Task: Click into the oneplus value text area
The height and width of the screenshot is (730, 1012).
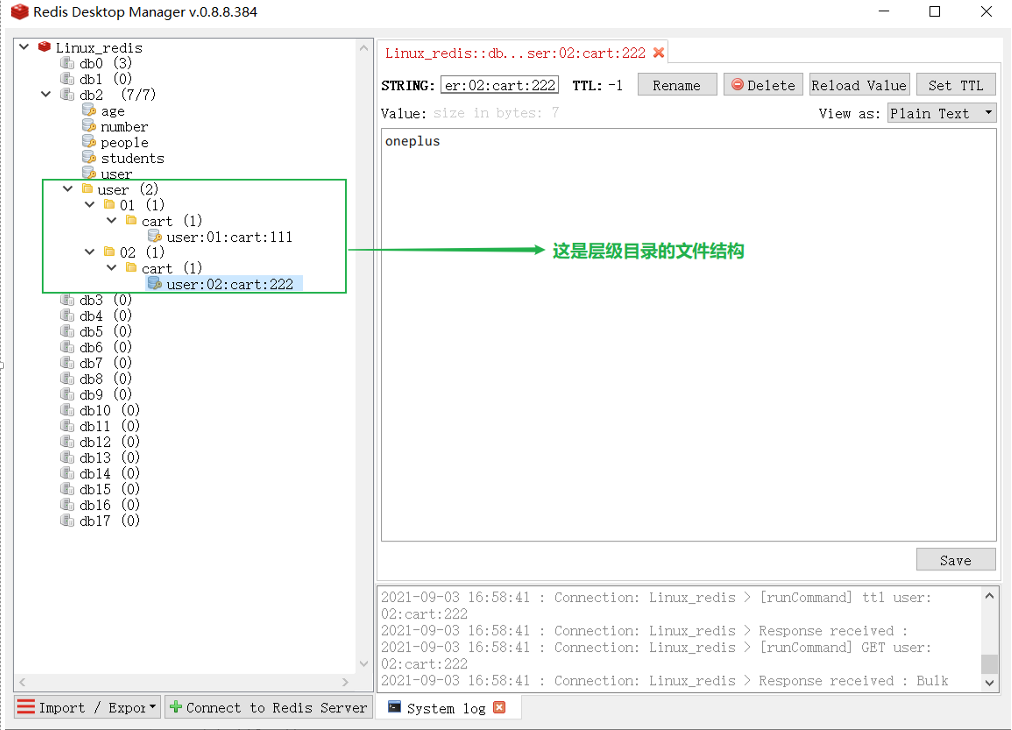Action: [689, 334]
